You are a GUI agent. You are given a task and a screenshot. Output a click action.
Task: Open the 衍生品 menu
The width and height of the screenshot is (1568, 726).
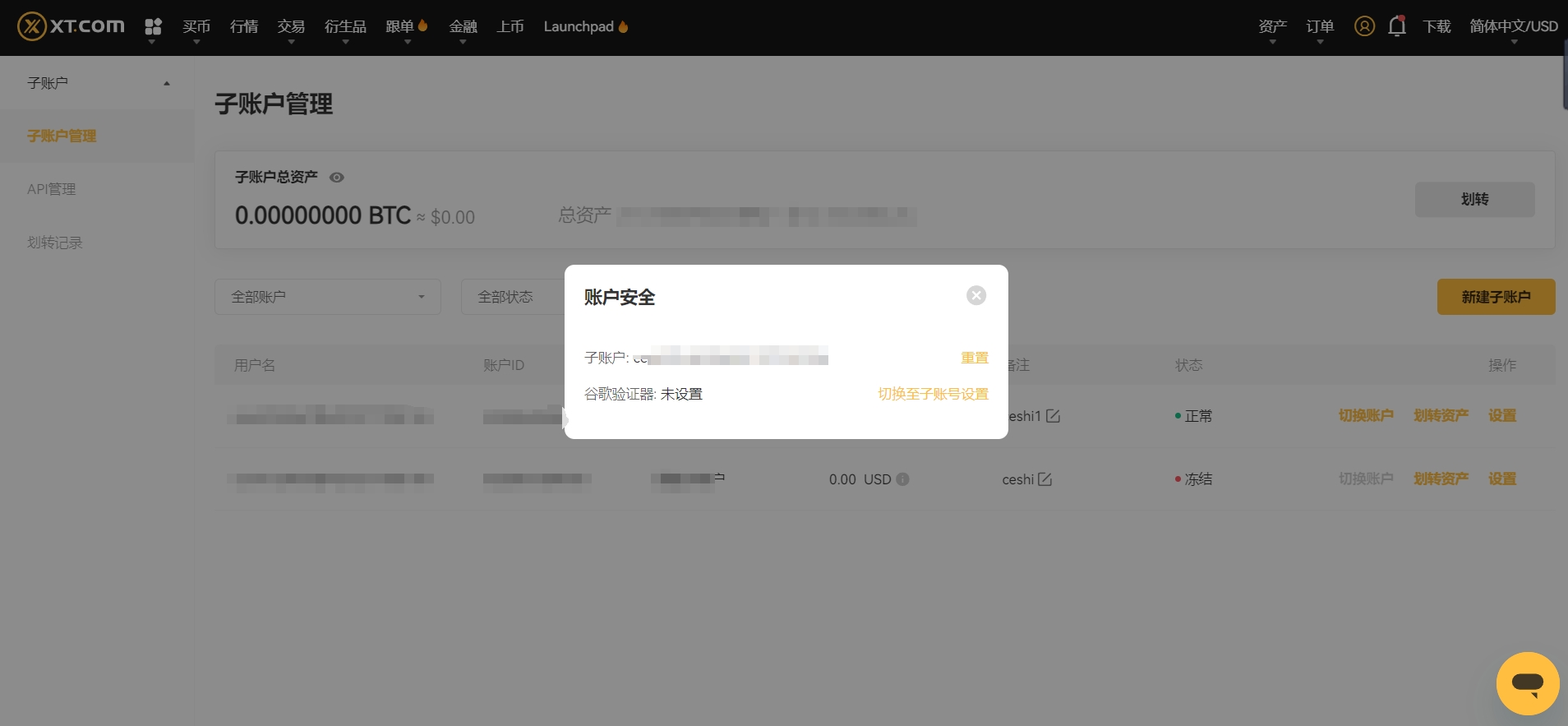click(345, 26)
